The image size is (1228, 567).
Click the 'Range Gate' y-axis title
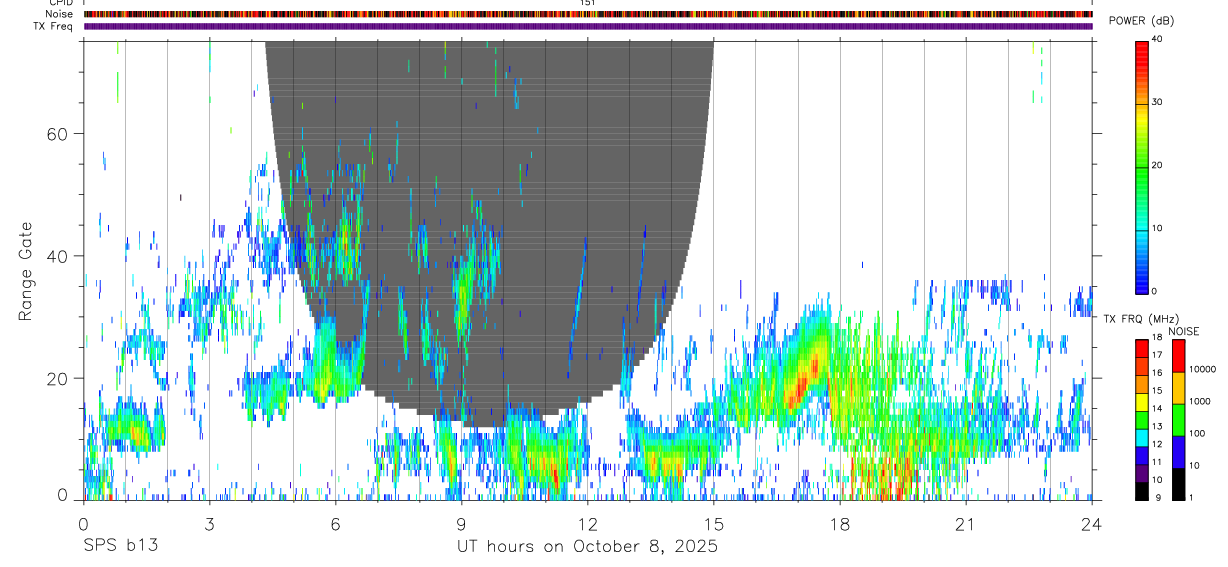25,273
